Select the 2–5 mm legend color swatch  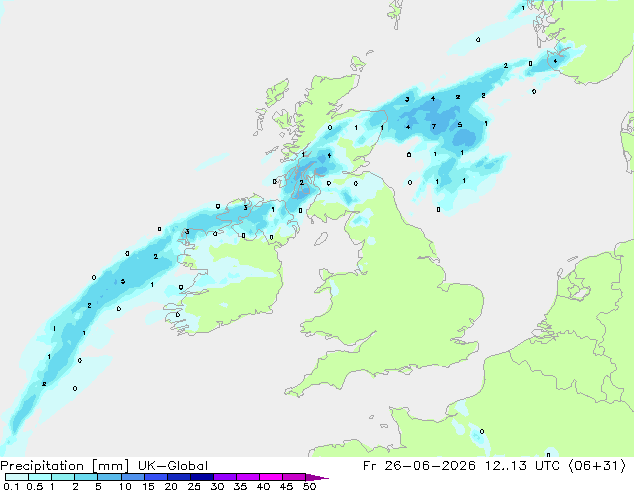(86, 477)
